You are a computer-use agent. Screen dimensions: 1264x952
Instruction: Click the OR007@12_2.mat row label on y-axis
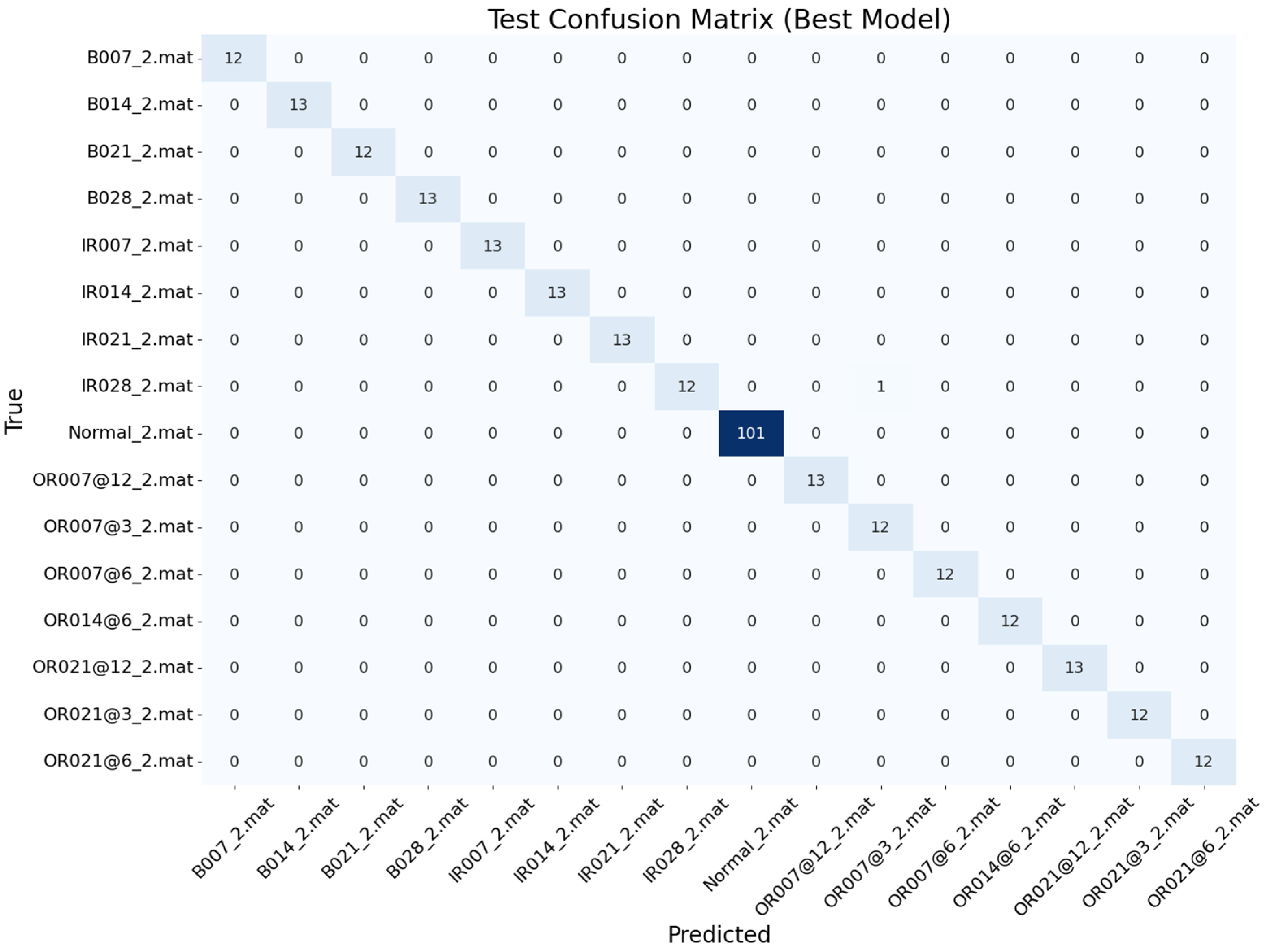pyautogui.click(x=113, y=479)
